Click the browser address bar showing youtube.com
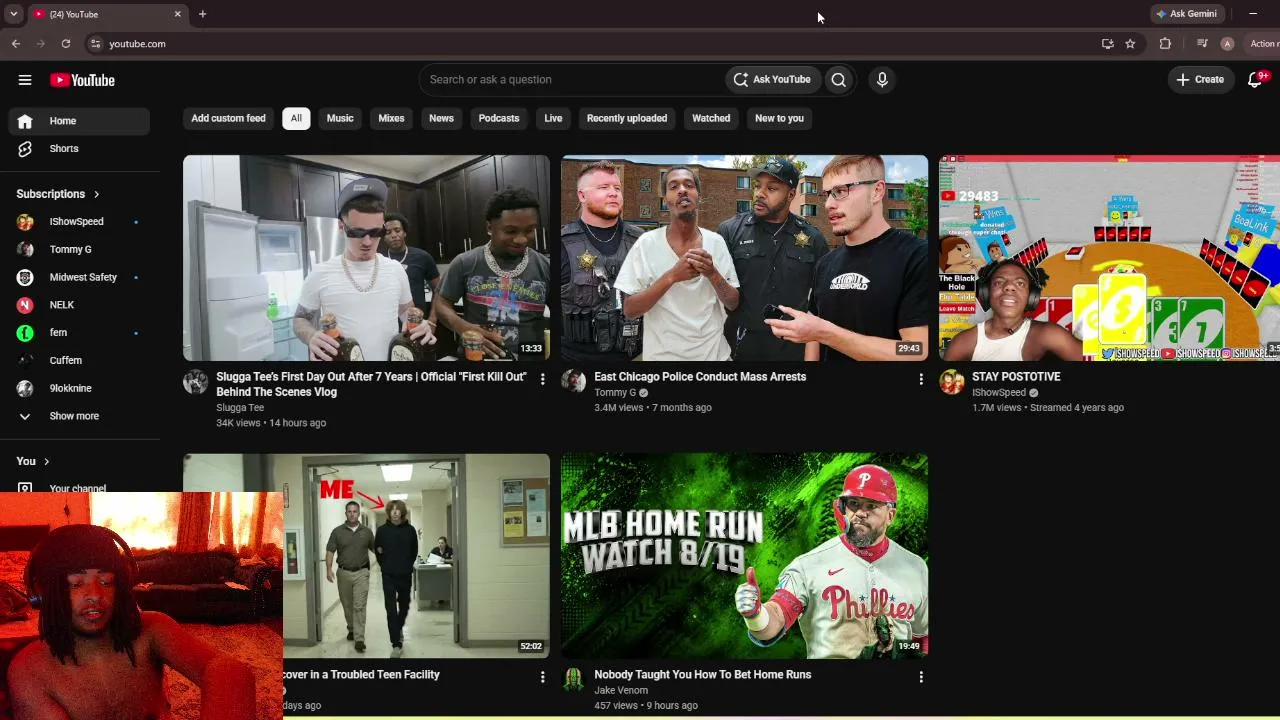 (x=590, y=44)
